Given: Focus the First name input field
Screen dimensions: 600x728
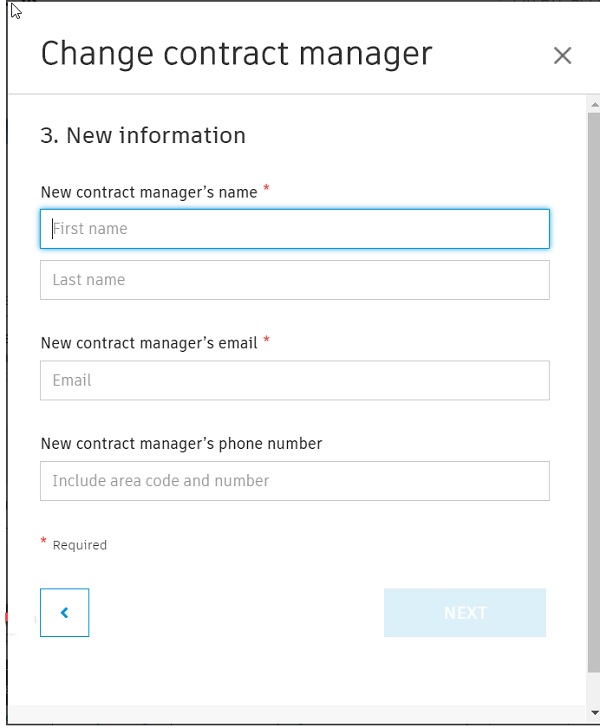Looking at the screenshot, I should coord(295,229).
